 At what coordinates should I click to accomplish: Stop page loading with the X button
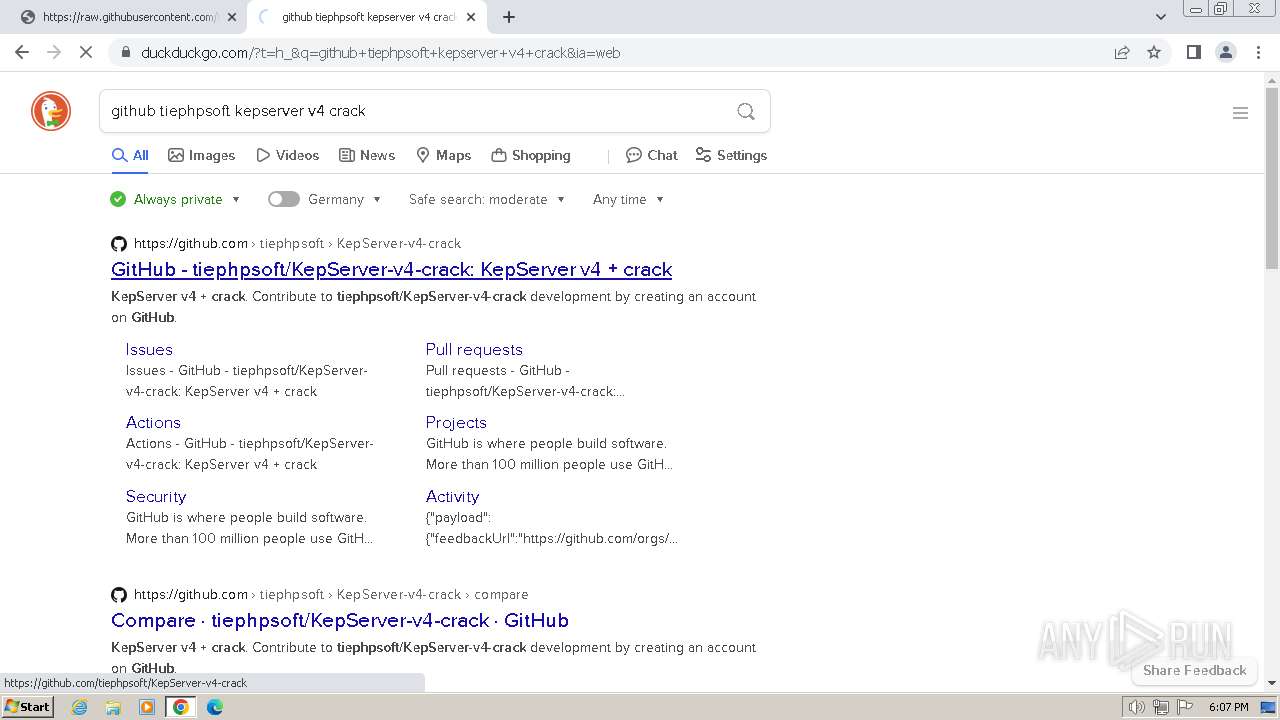tap(86, 52)
